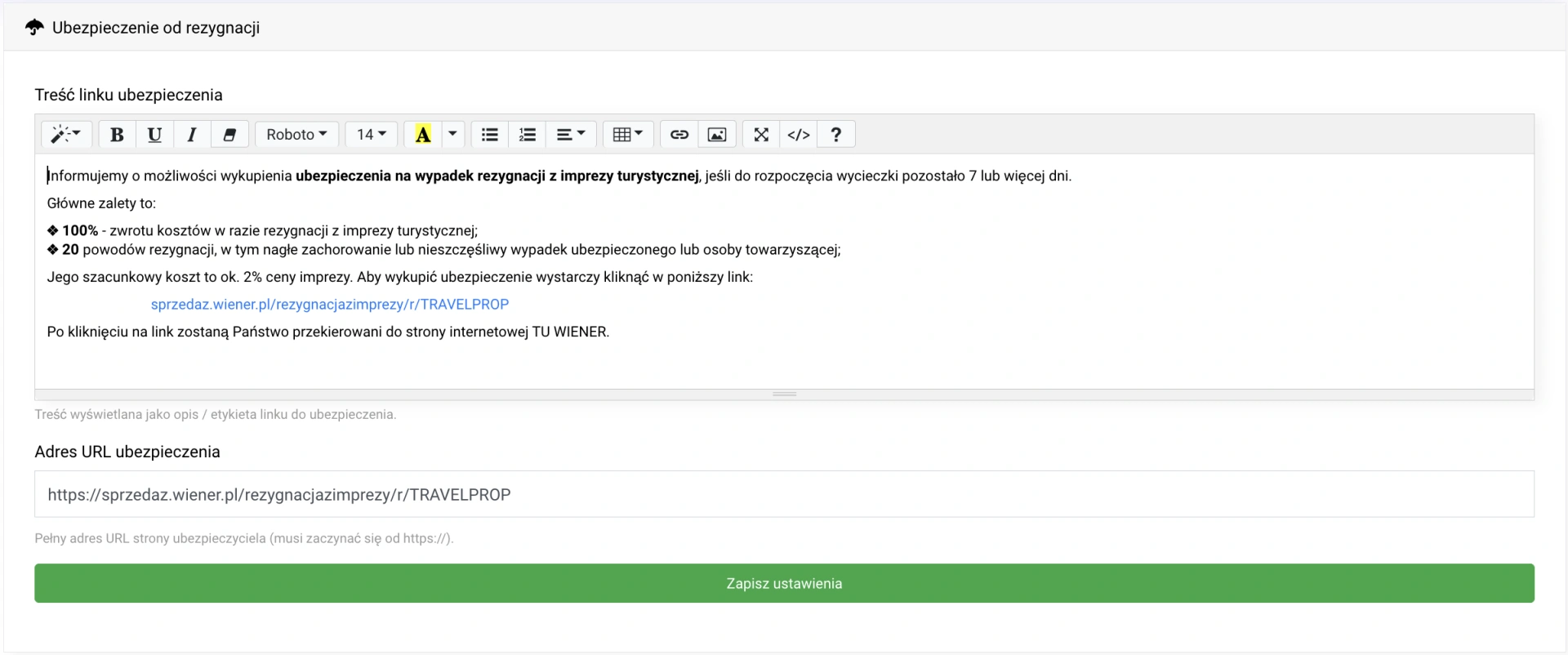Switch to HTML code view
The height and width of the screenshot is (655, 1568).
coord(799,135)
